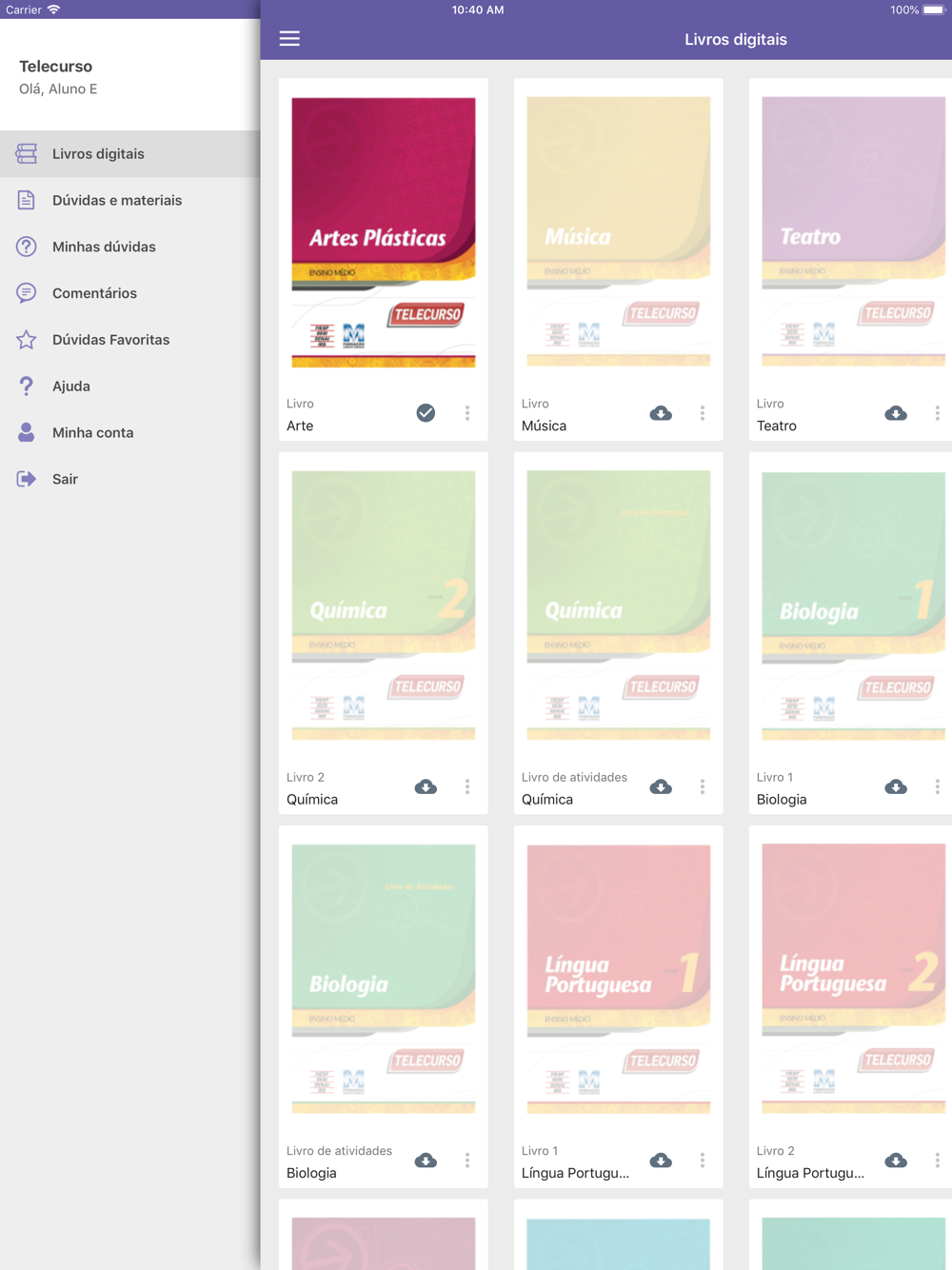Open Comentários menu item
The width and height of the screenshot is (952, 1270).
130,292
